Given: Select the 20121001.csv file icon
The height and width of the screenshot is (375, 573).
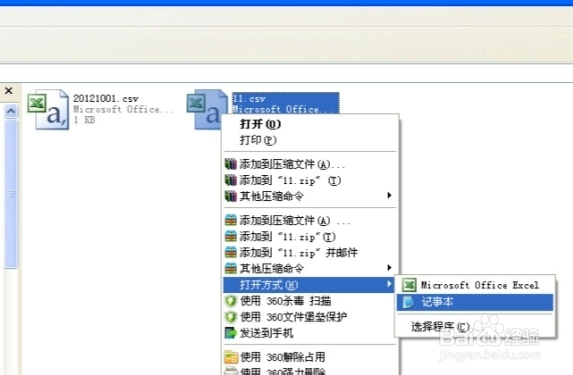Looking at the screenshot, I should (48, 109).
